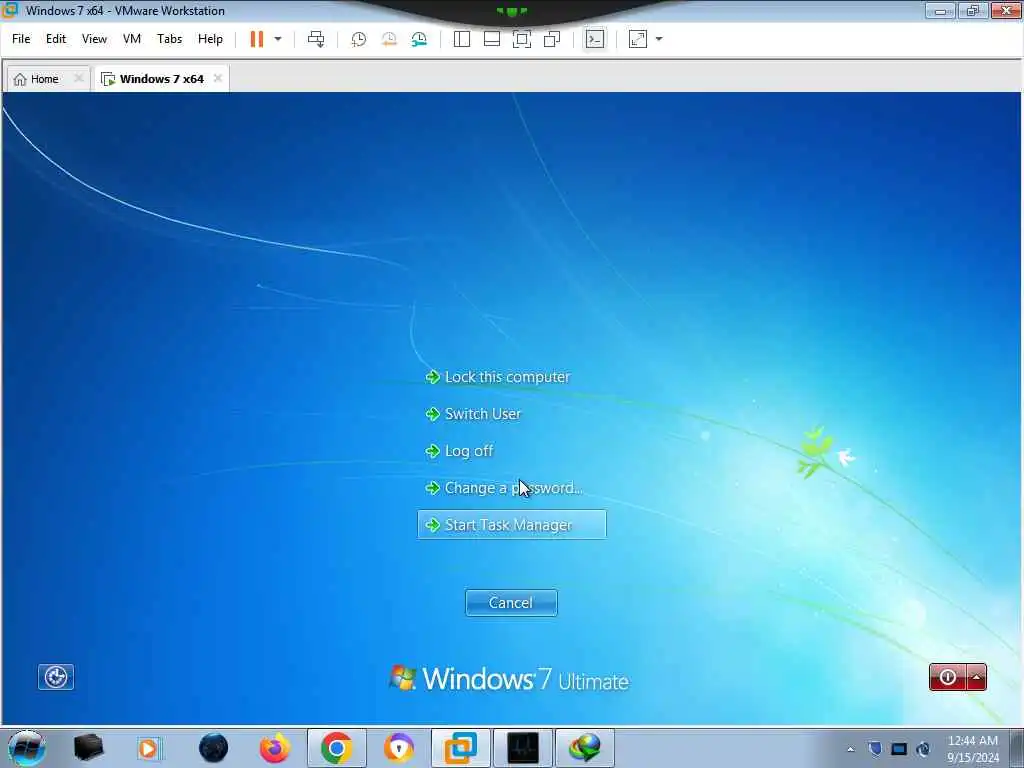Select Change a password option
The height and width of the screenshot is (768, 1024).
[504, 488]
